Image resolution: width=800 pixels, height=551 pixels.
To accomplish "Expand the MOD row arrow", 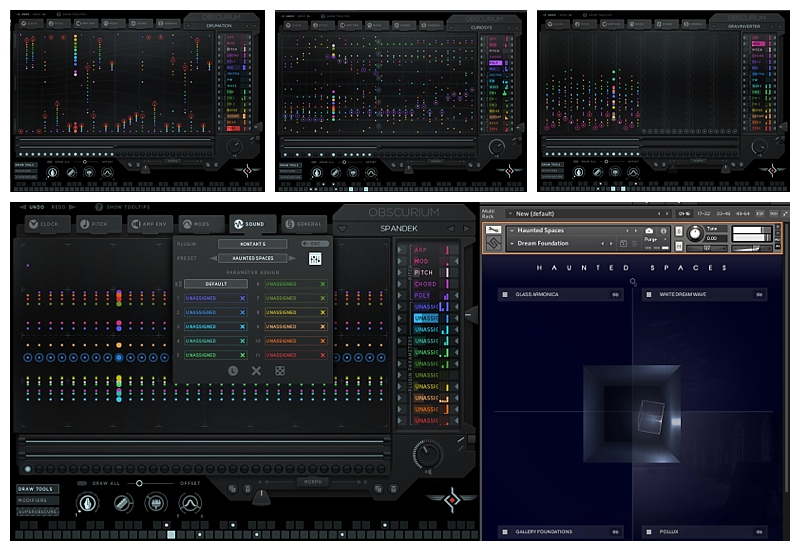I will 401,261.
